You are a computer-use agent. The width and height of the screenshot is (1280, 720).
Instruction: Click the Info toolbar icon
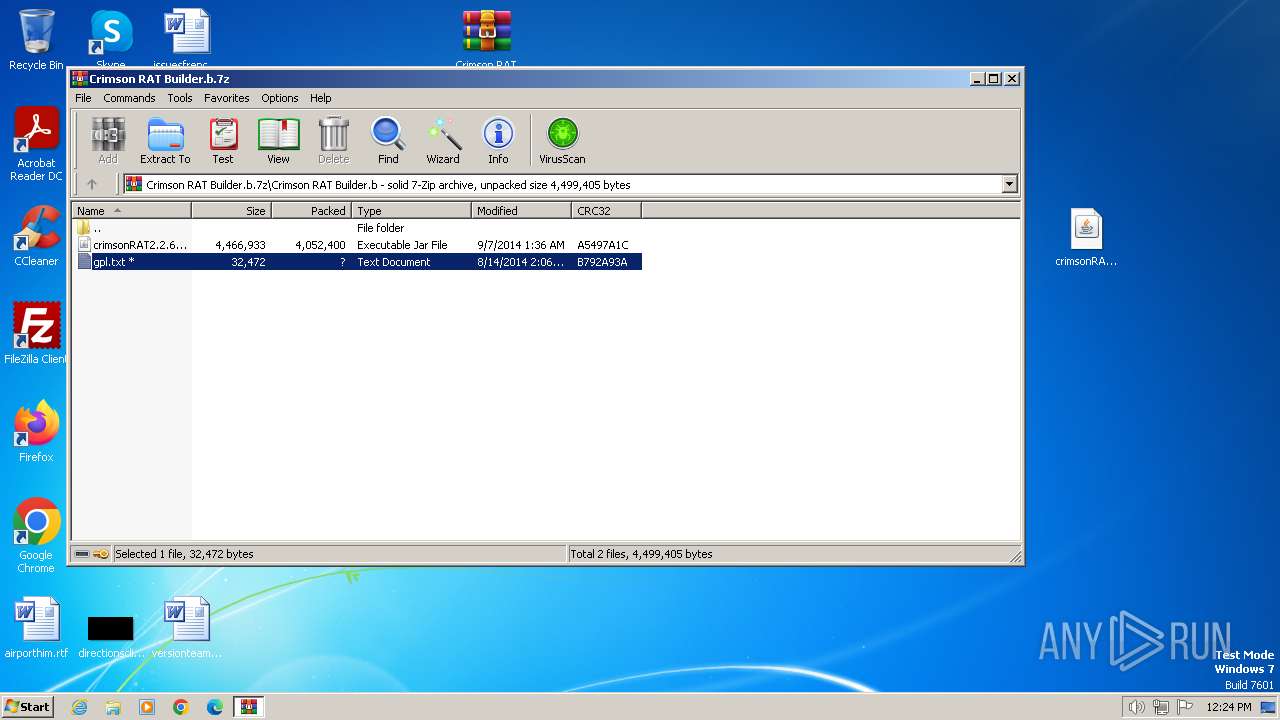coord(498,141)
